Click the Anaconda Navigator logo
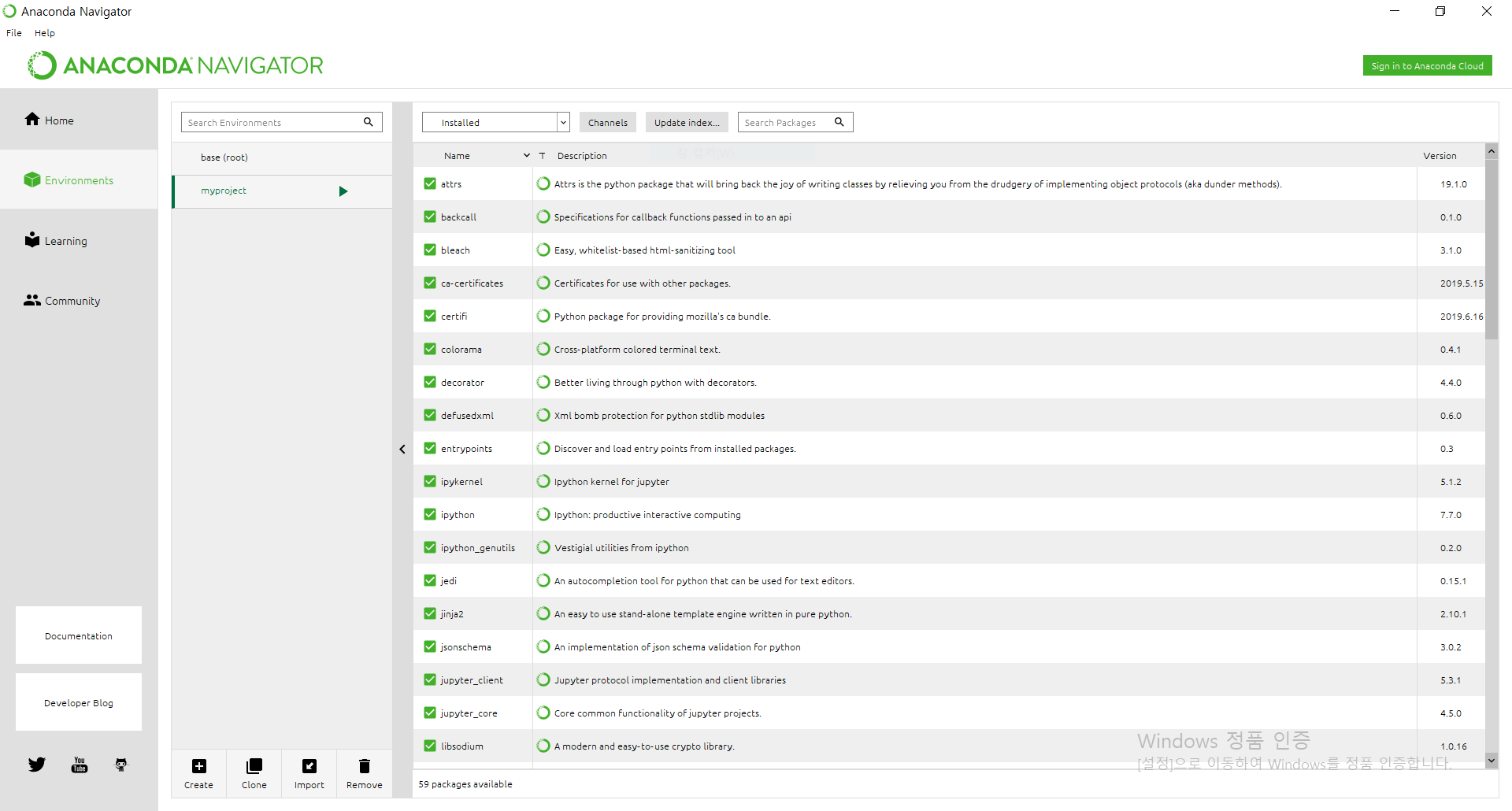1512x811 pixels. tap(176, 65)
